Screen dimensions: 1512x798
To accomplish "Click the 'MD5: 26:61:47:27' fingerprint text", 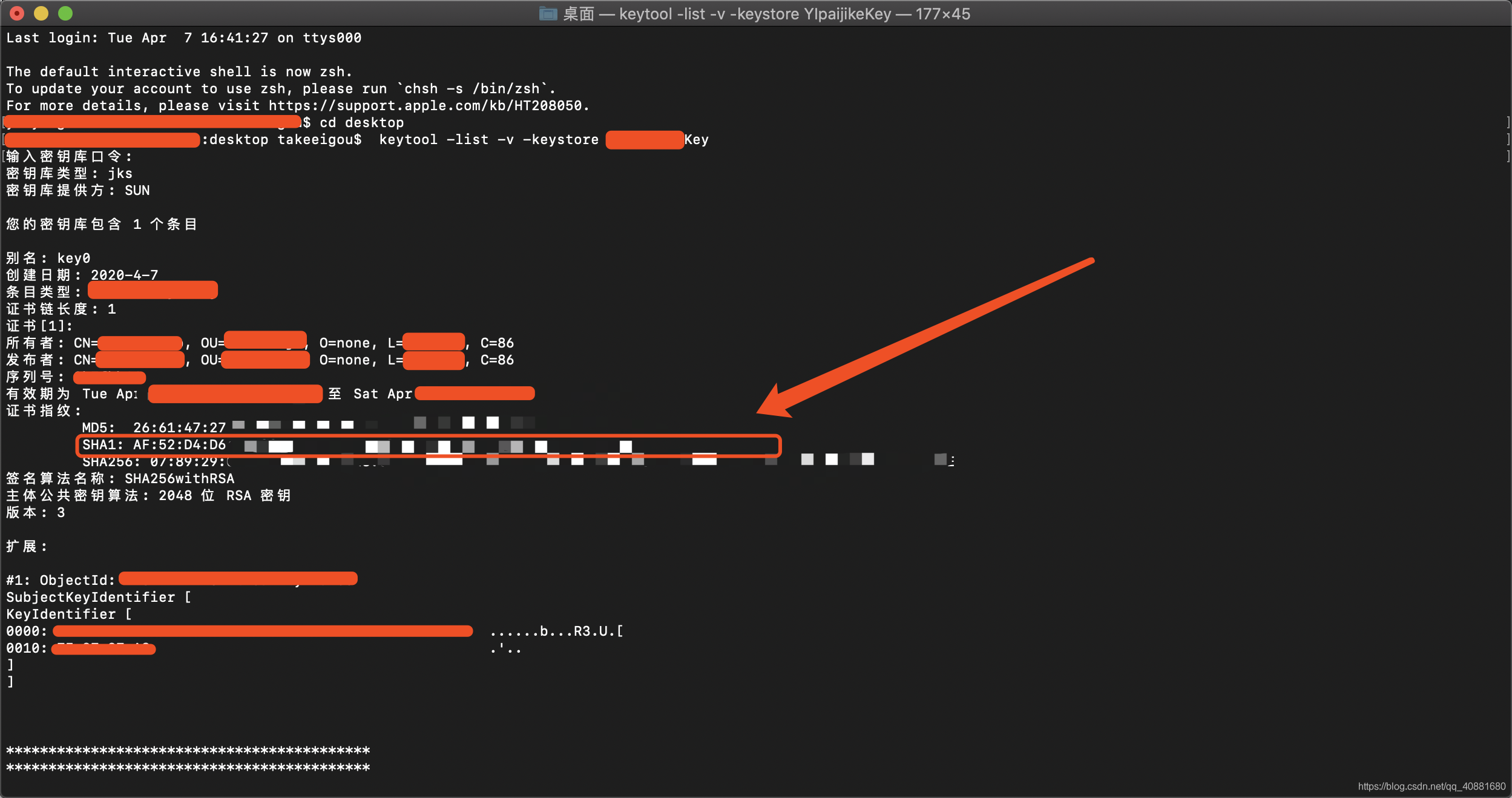I will [154, 427].
